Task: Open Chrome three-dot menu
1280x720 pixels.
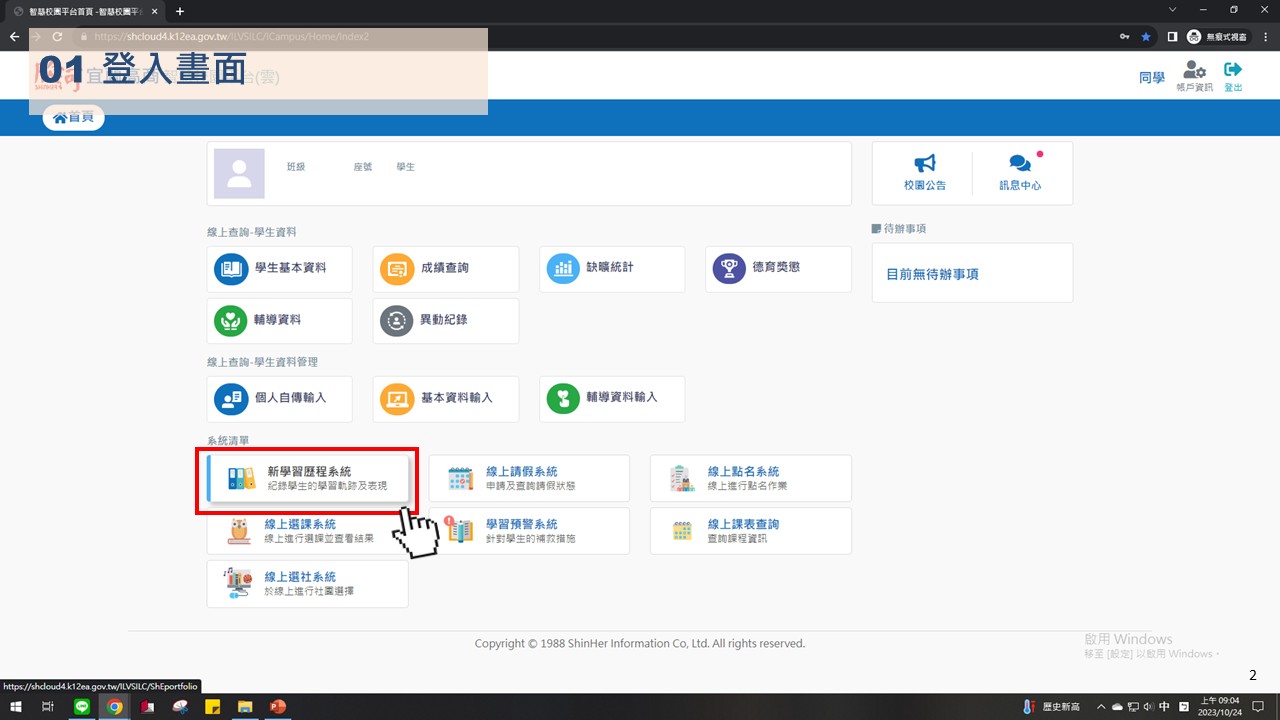Action: 1265,36
